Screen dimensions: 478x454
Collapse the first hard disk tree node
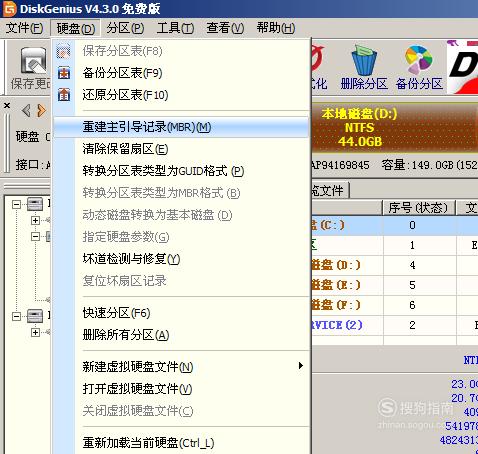[16, 204]
